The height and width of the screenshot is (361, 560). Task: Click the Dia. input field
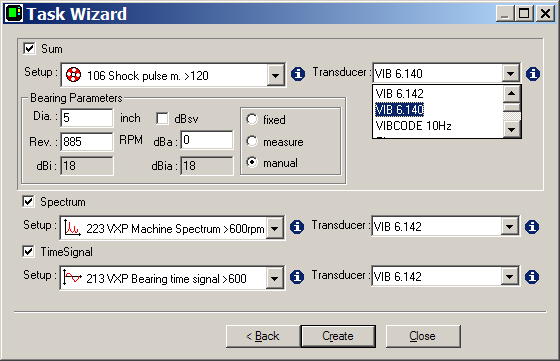point(87,117)
